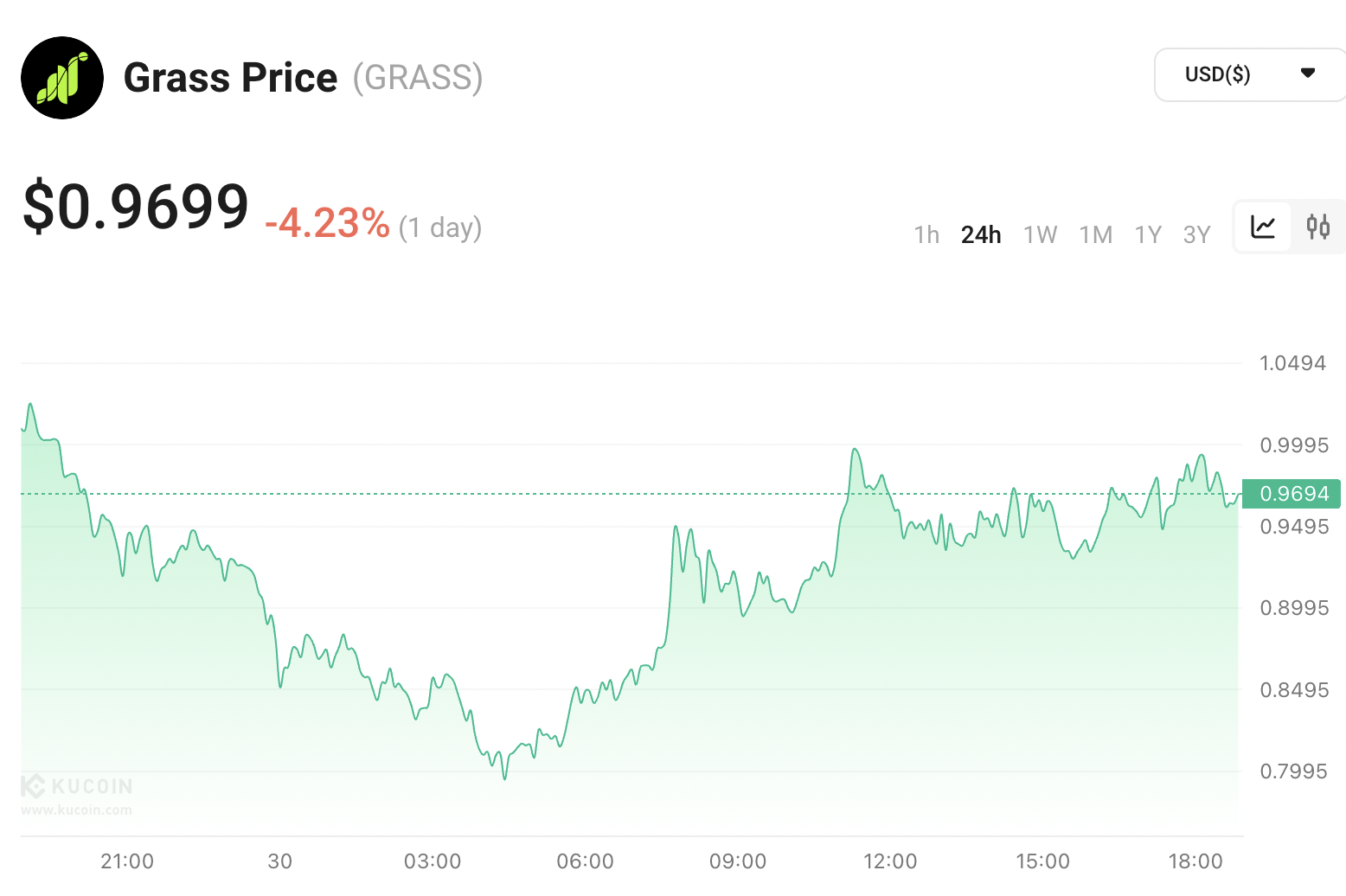Click the Grass token logo icon

(x=62, y=78)
